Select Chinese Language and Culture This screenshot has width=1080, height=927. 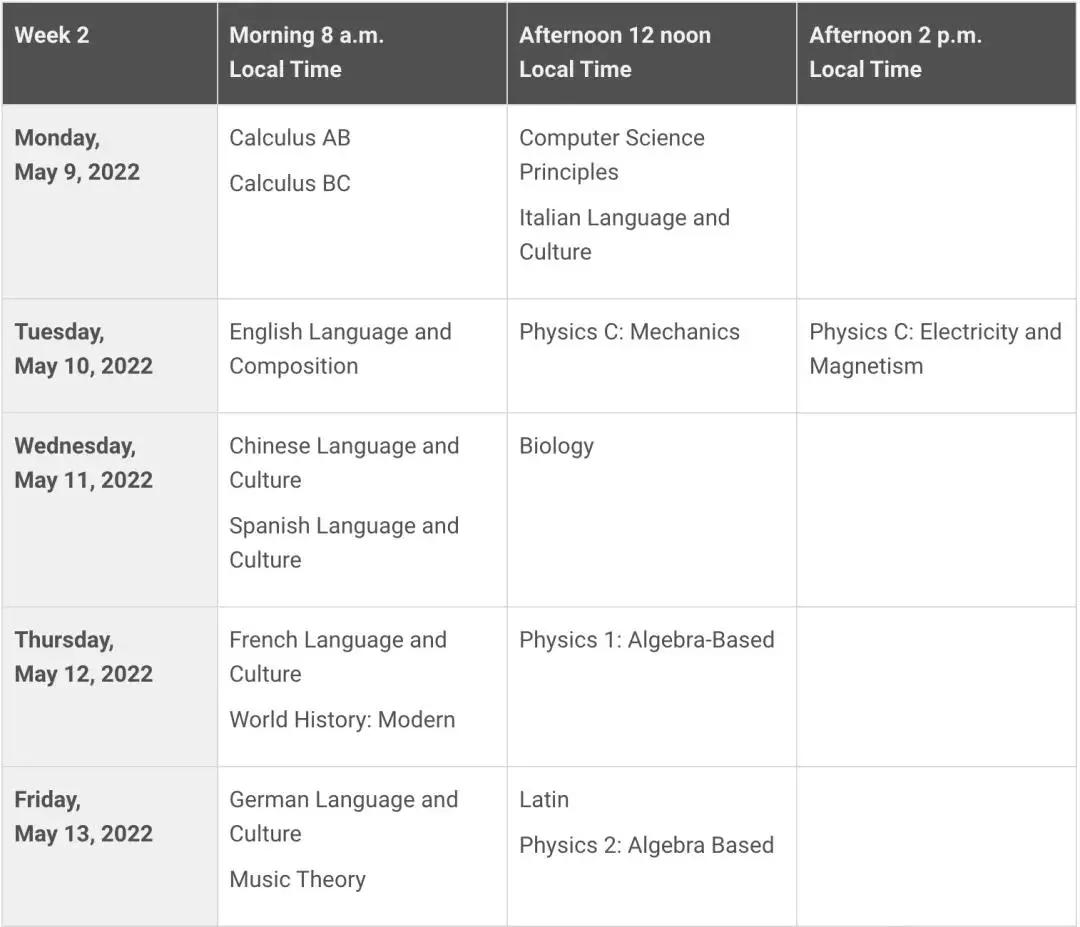tap(343, 463)
